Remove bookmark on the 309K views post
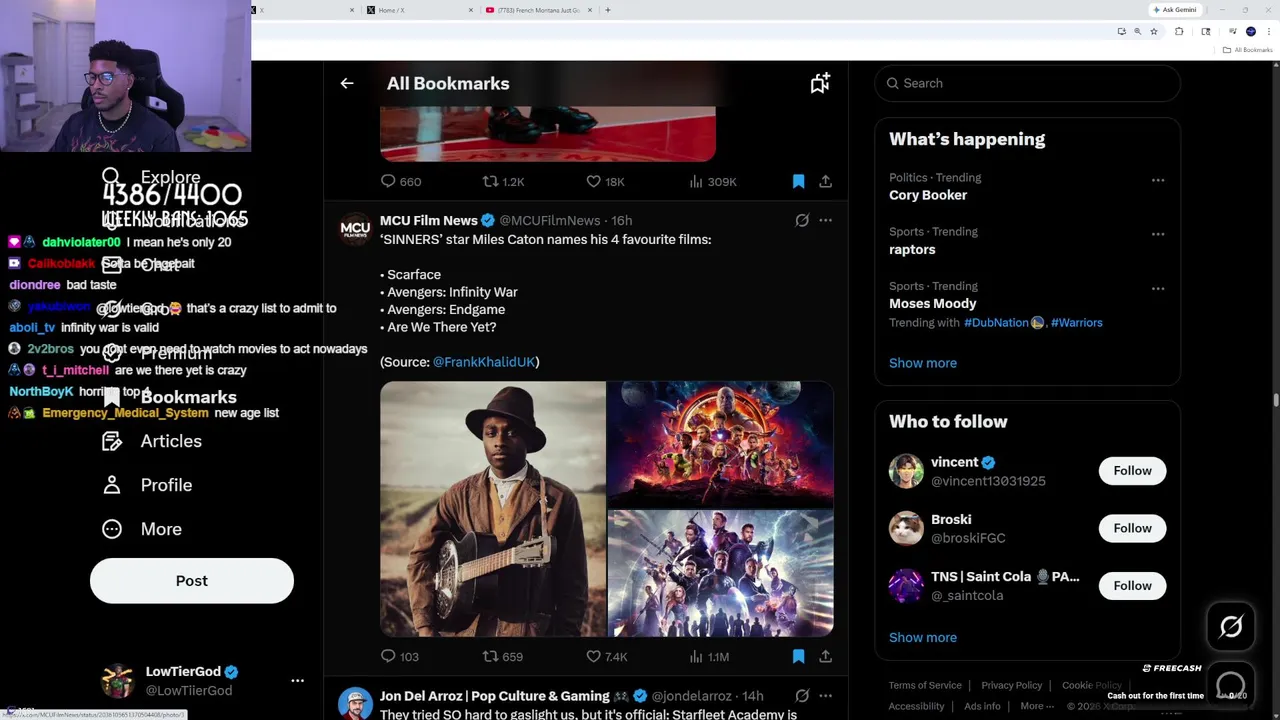This screenshot has width=1280, height=720. coord(798,182)
